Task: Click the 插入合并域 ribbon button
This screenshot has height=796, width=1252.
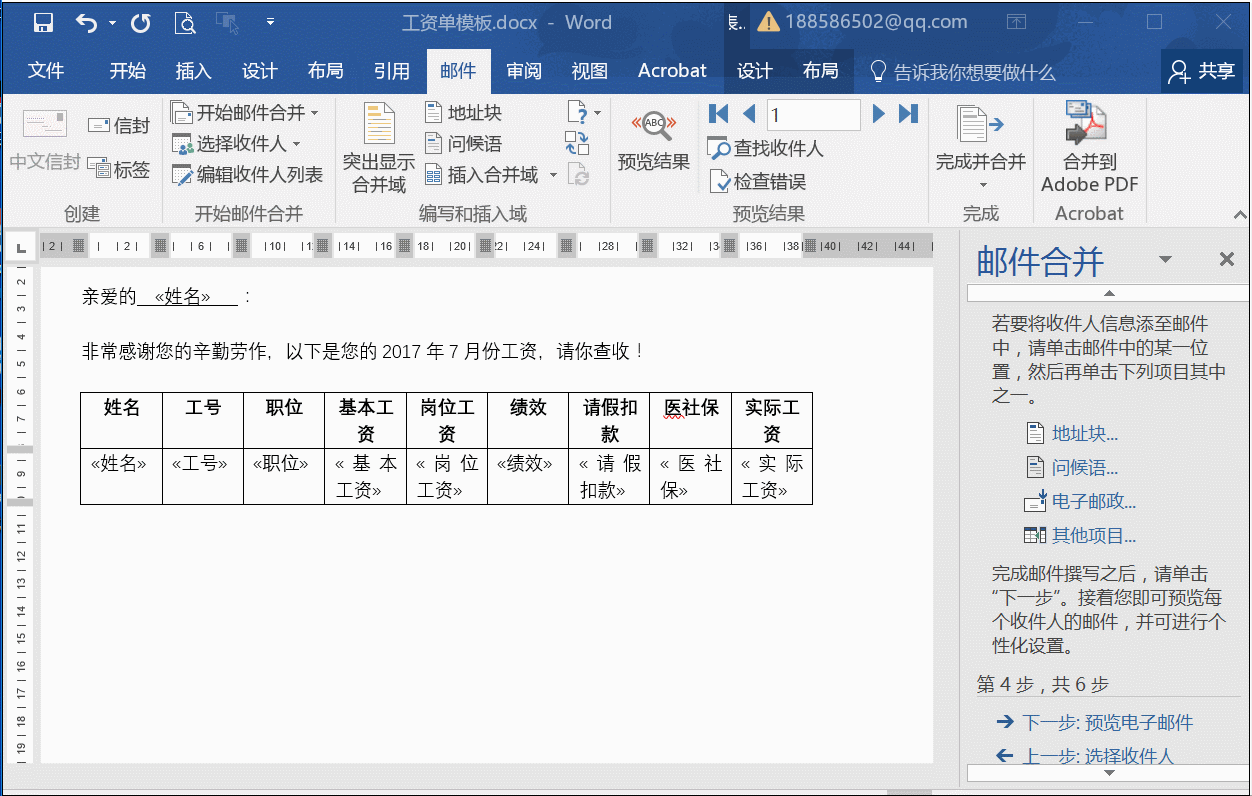Action: coord(482,175)
